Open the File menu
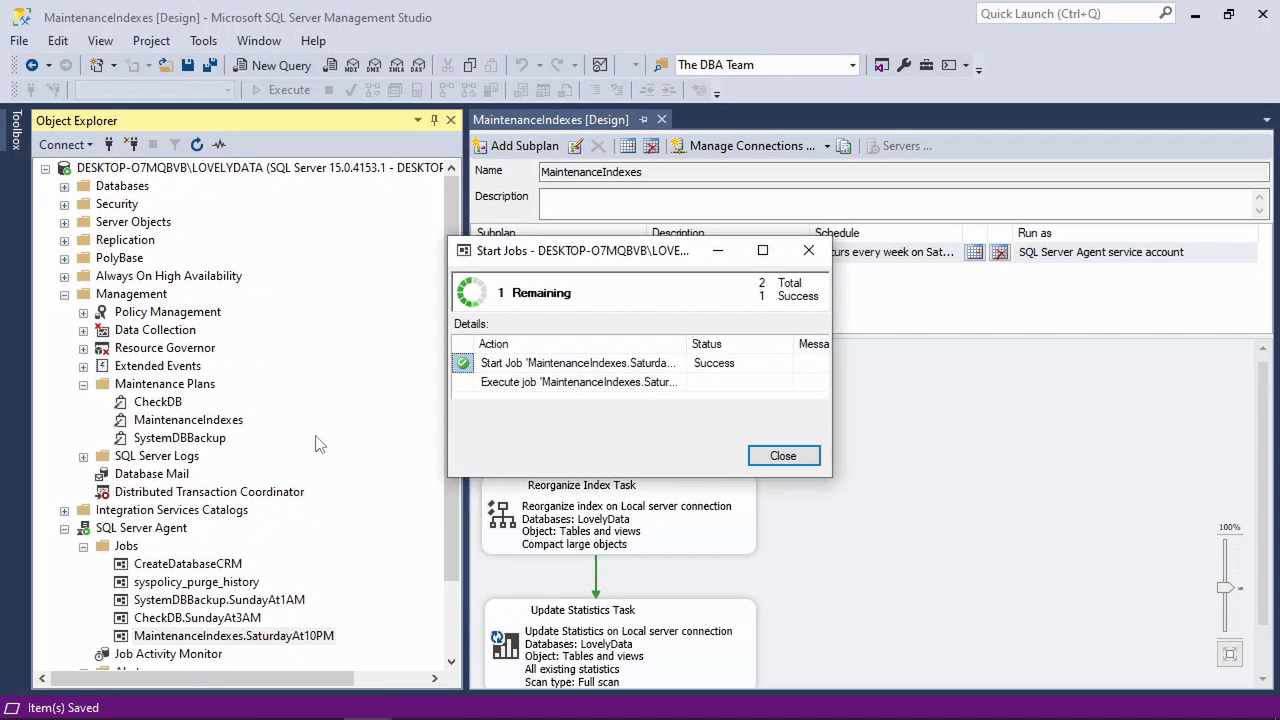This screenshot has width=1280, height=720. [19, 41]
